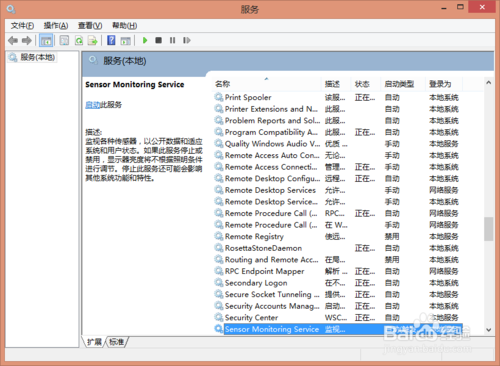Select the Remote Registry service
The height and width of the screenshot is (366, 500).
coord(337,237)
